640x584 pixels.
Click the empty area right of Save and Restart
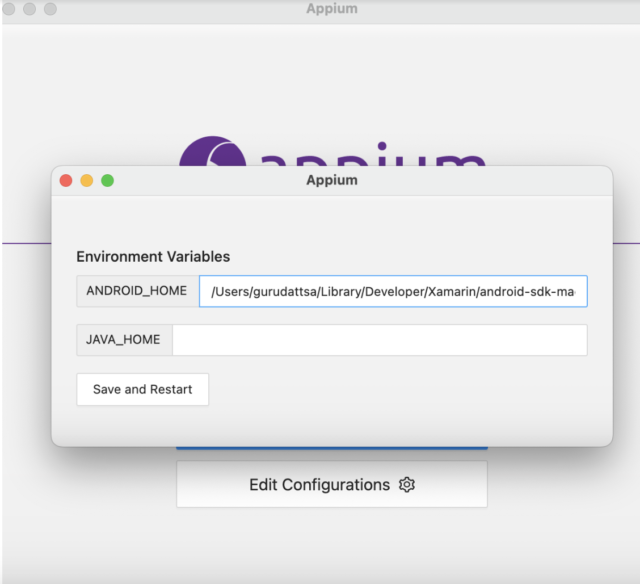(x=400, y=390)
